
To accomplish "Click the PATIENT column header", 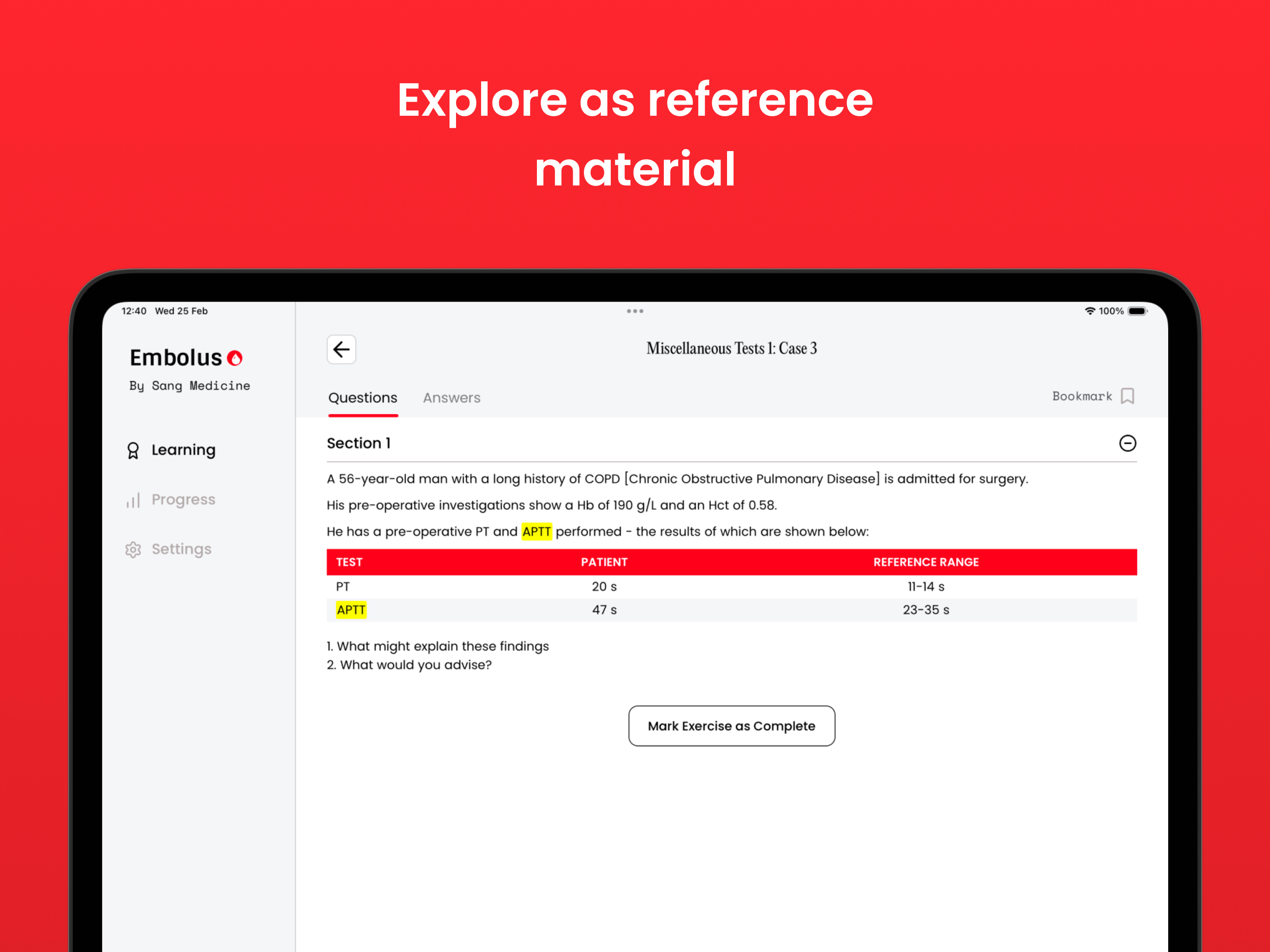I will tap(604, 562).
